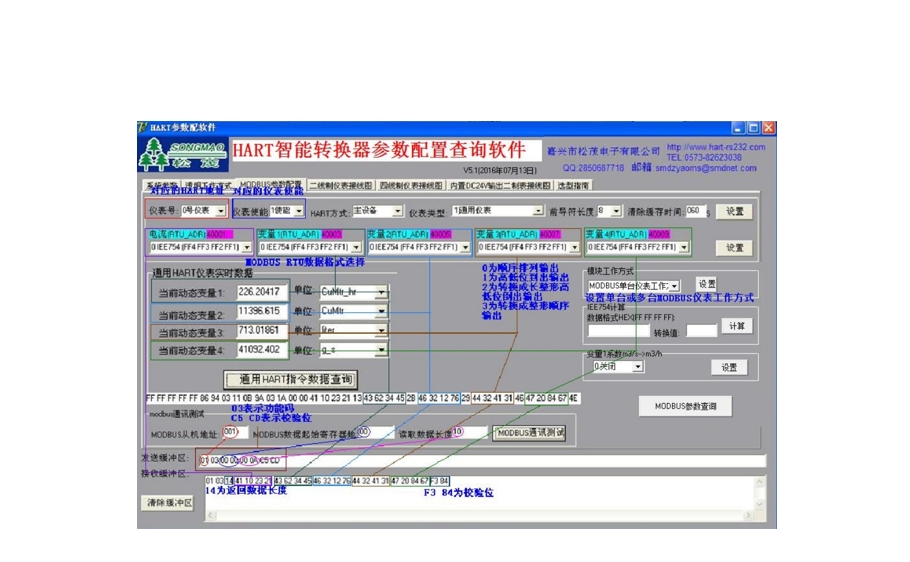Viewport: 910px width, 562px height.
Task: Click the 清除缓存时间 input field
Action: pyautogui.click(x=695, y=211)
